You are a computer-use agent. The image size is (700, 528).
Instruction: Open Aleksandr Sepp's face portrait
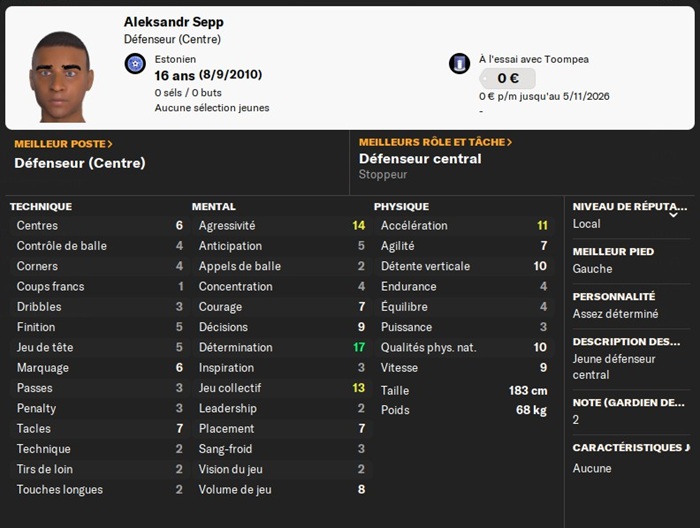pyautogui.click(x=61, y=77)
